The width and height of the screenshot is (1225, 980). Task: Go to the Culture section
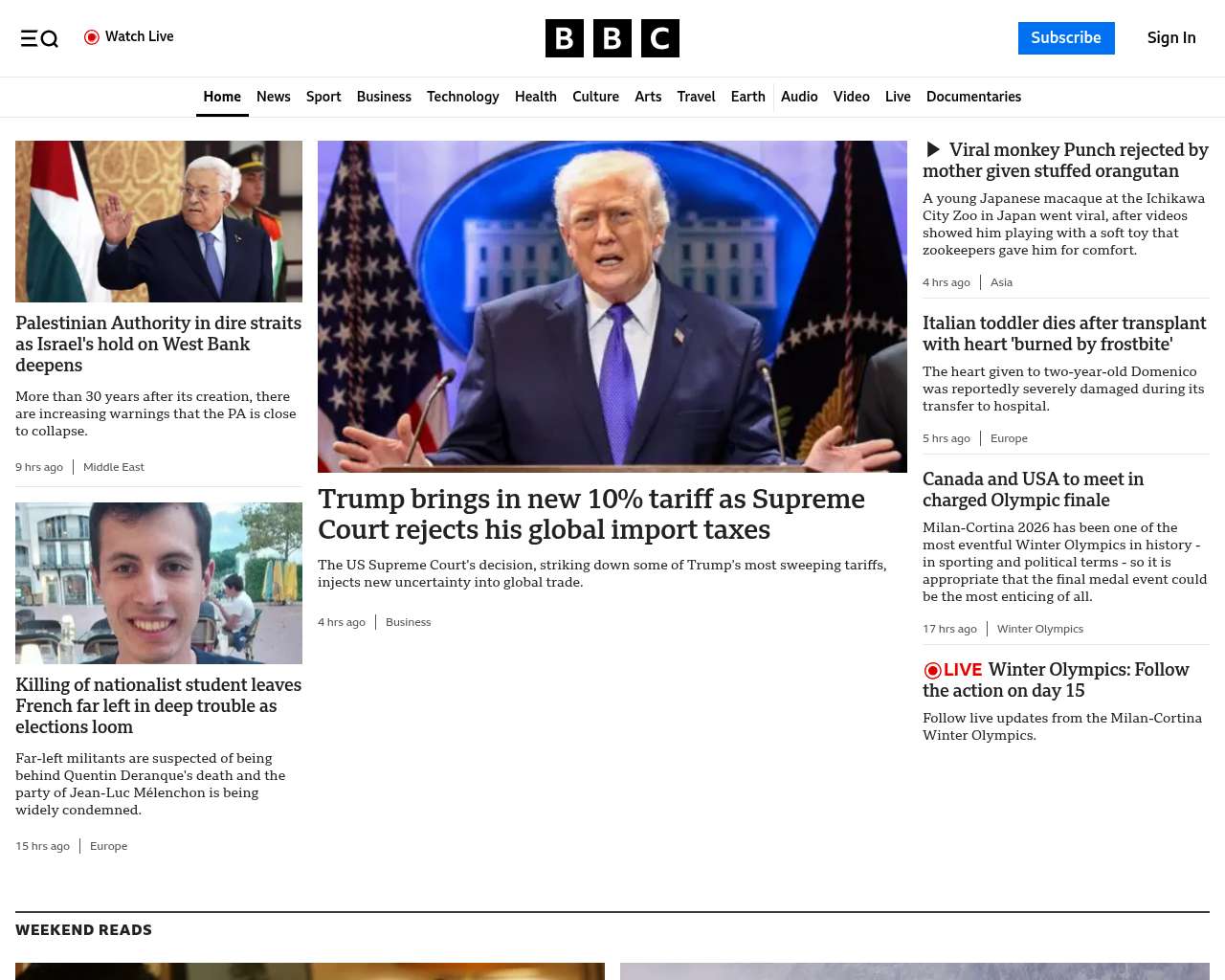(x=595, y=97)
